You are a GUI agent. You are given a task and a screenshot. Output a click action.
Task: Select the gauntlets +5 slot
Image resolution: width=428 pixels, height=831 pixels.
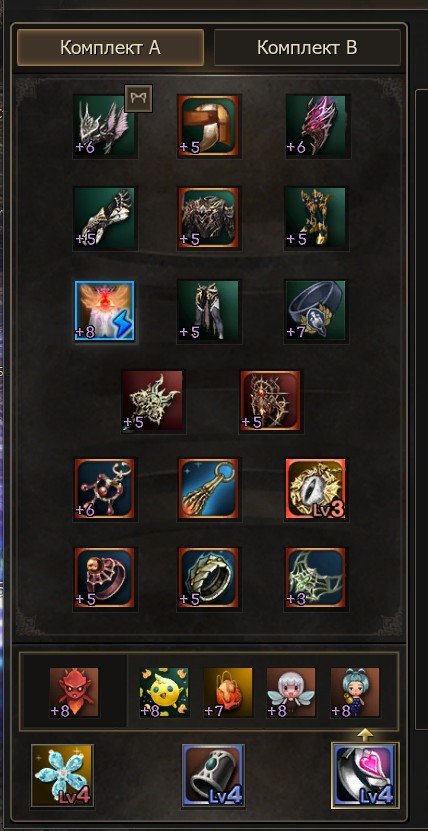[x=105, y=218]
